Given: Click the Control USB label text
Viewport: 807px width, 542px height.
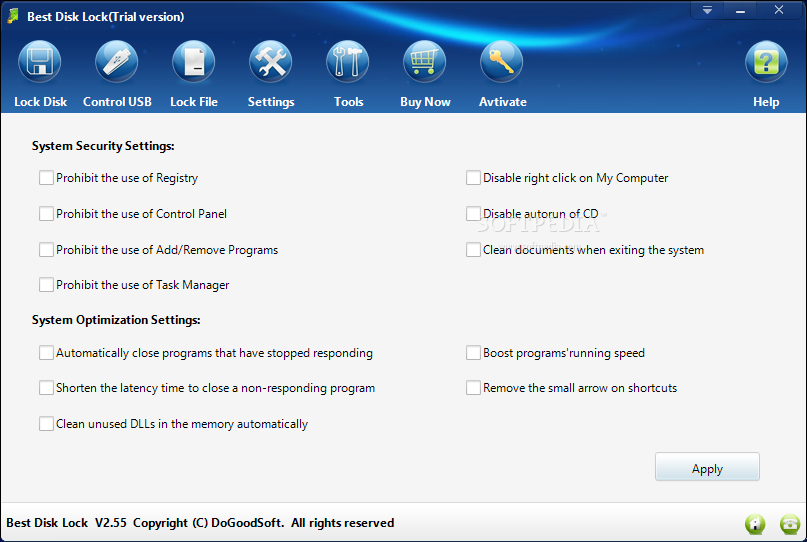Looking at the screenshot, I should (x=117, y=102).
